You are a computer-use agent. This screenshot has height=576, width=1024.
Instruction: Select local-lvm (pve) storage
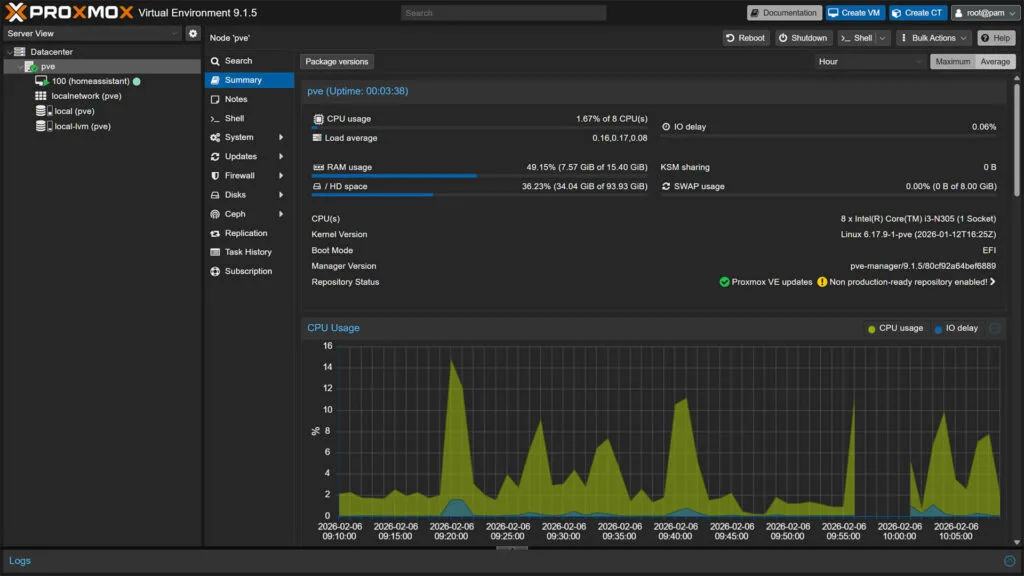tap(82, 126)
